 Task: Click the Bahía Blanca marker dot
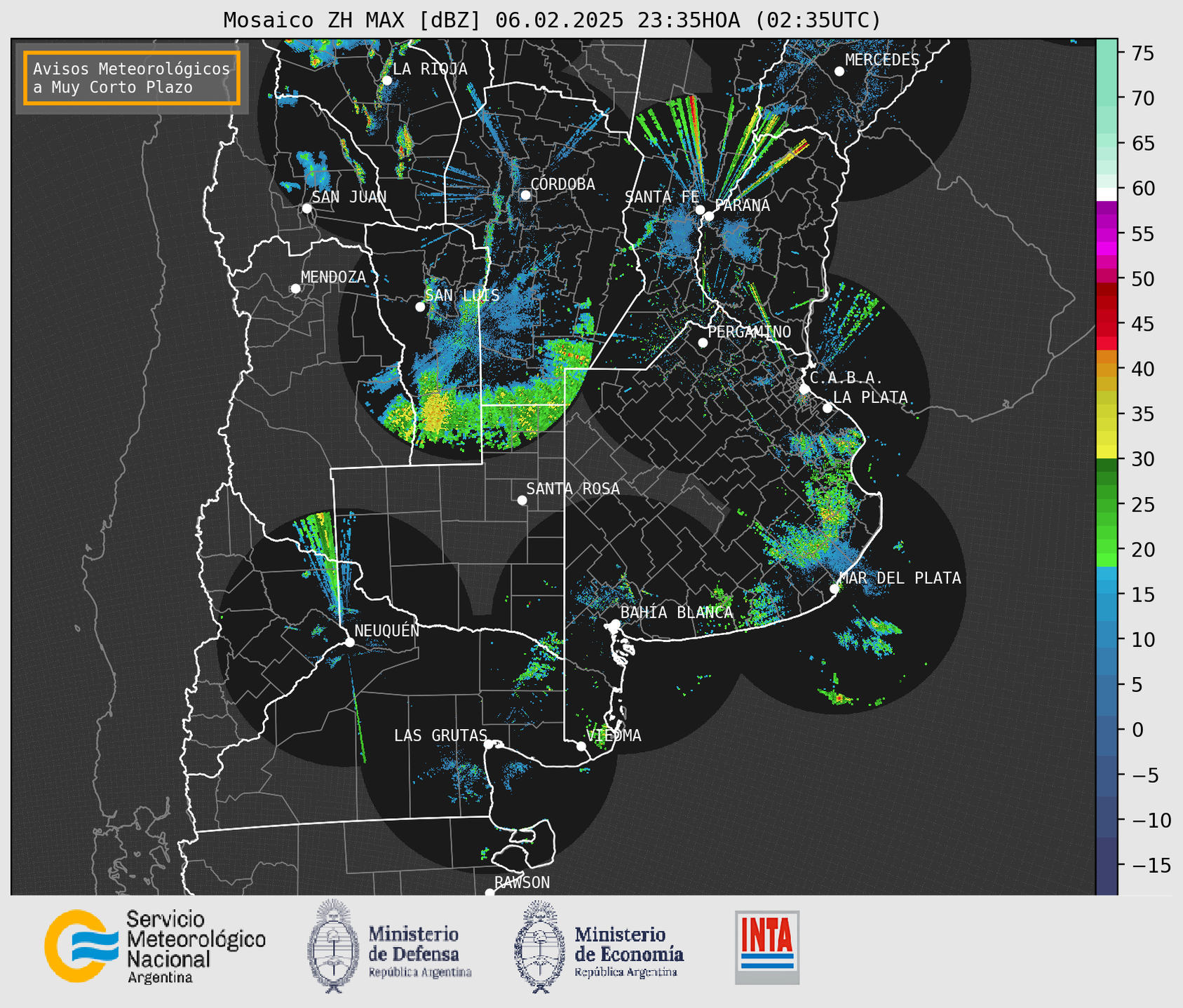(x=615, y=624)
